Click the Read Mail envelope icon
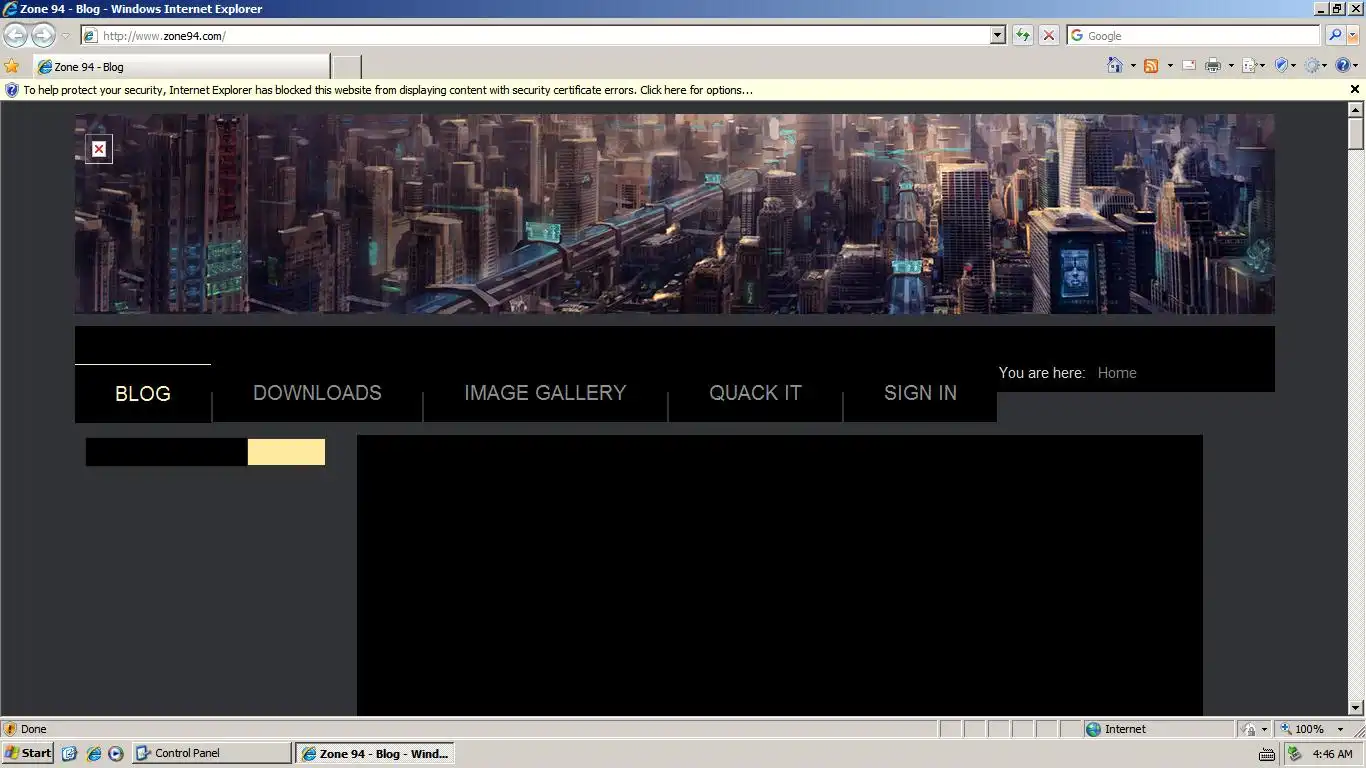The height and width of the screenshot is (768, 1366). 1189,66
